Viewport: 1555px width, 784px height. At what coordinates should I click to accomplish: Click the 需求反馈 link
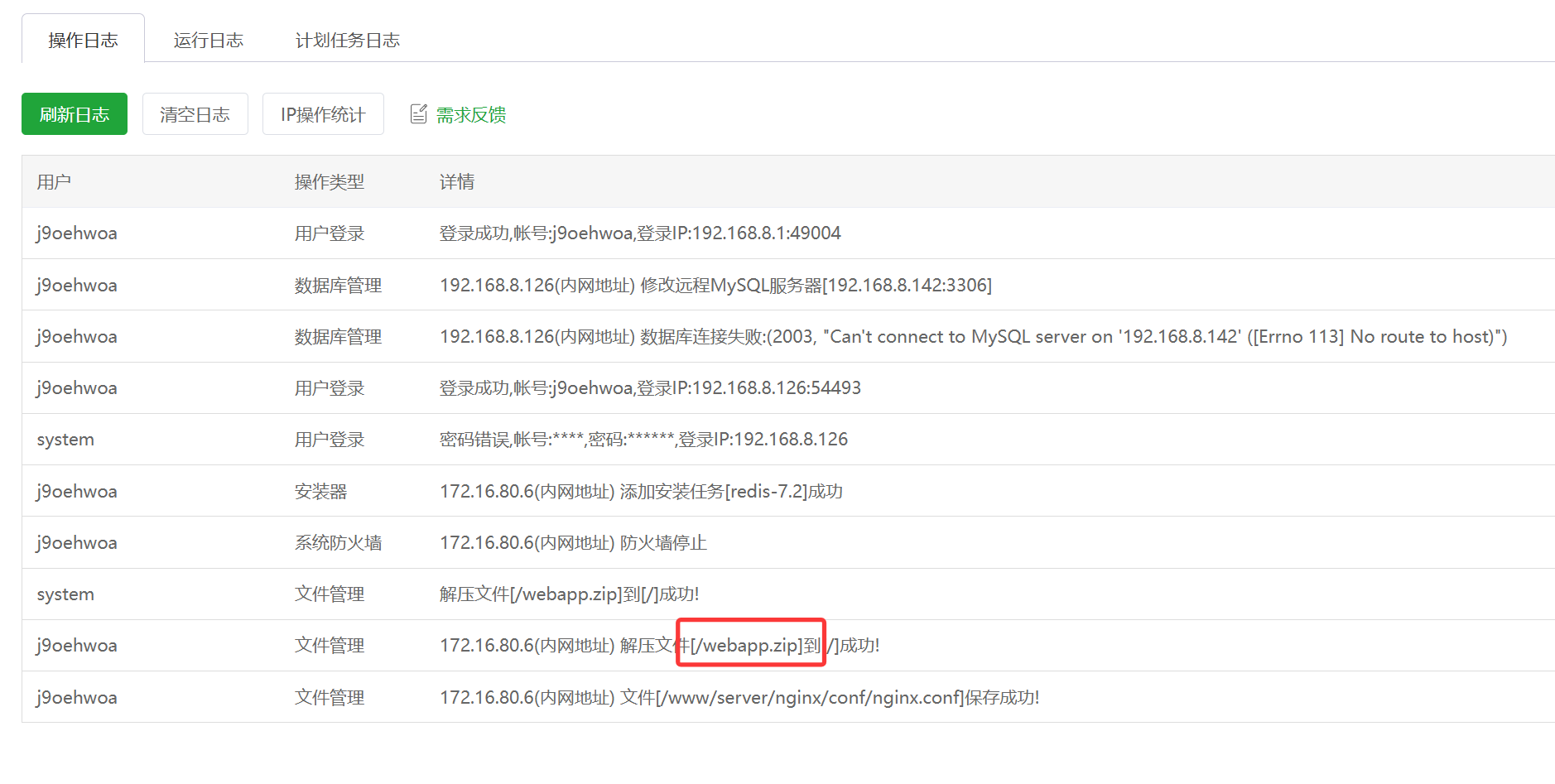pyautogui.click(x=471, y=114)
